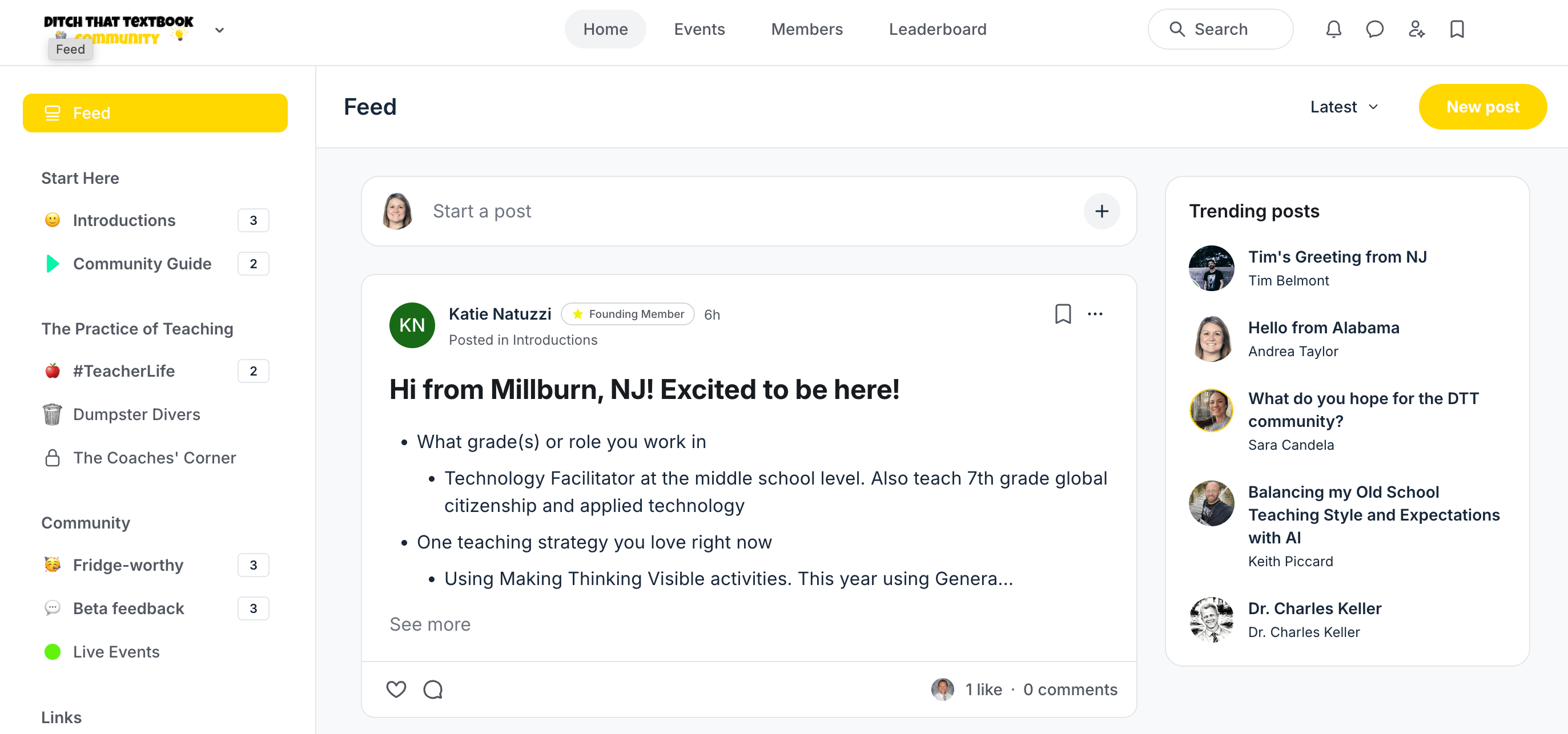
Task: Click the yellow New post button
Action: [1482, 107]
